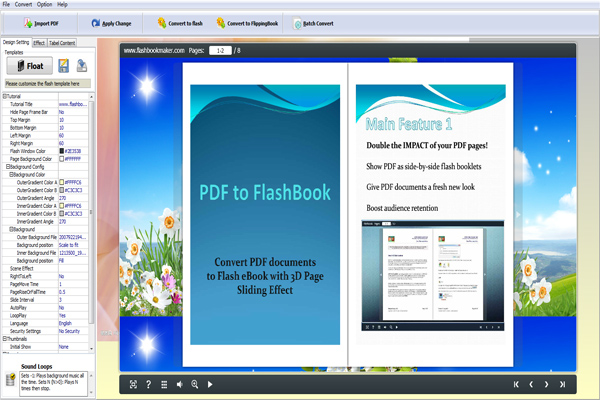Select the Tutorial Title value

click(73, 104)
